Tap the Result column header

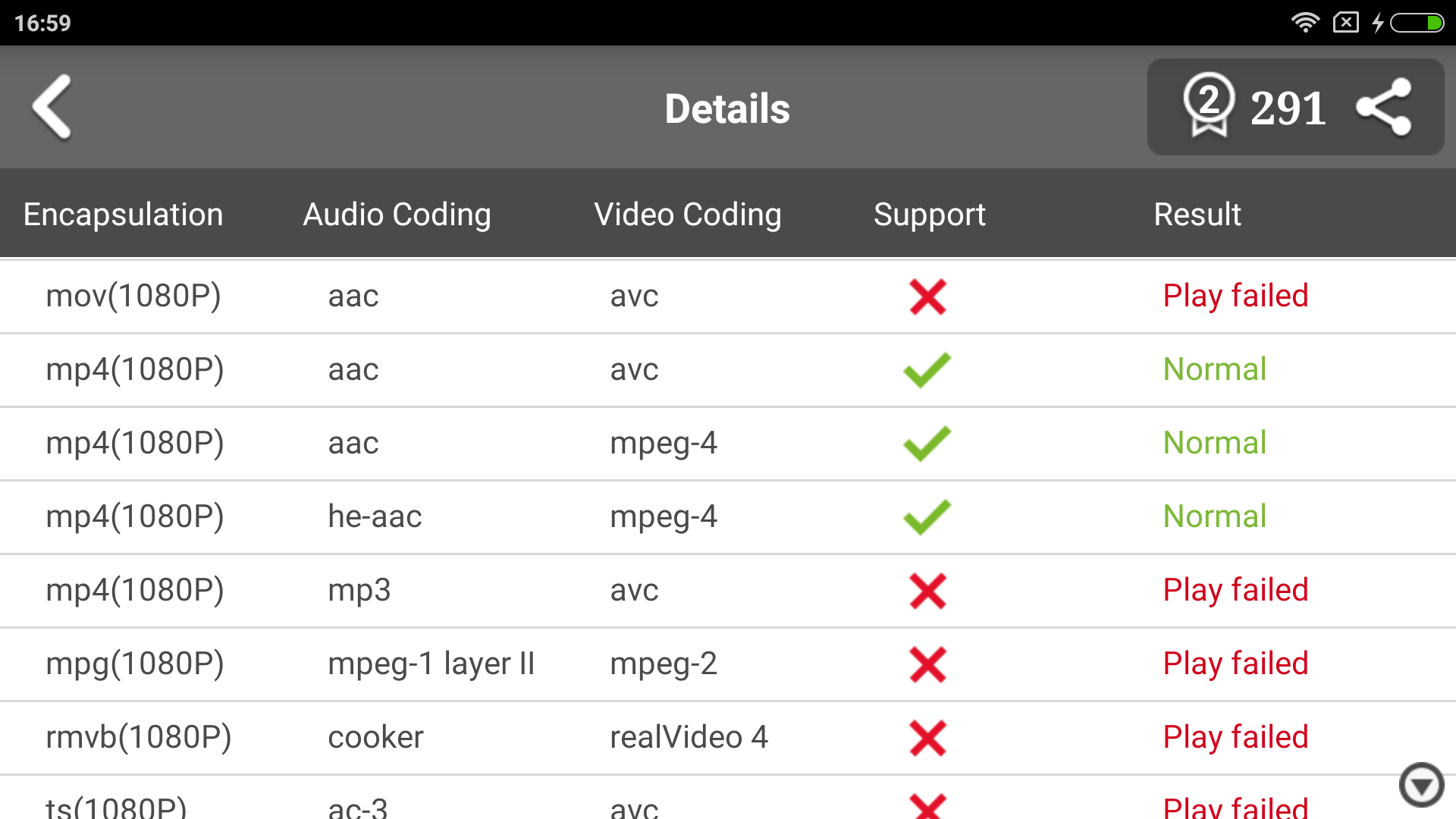coord(1197,215)
